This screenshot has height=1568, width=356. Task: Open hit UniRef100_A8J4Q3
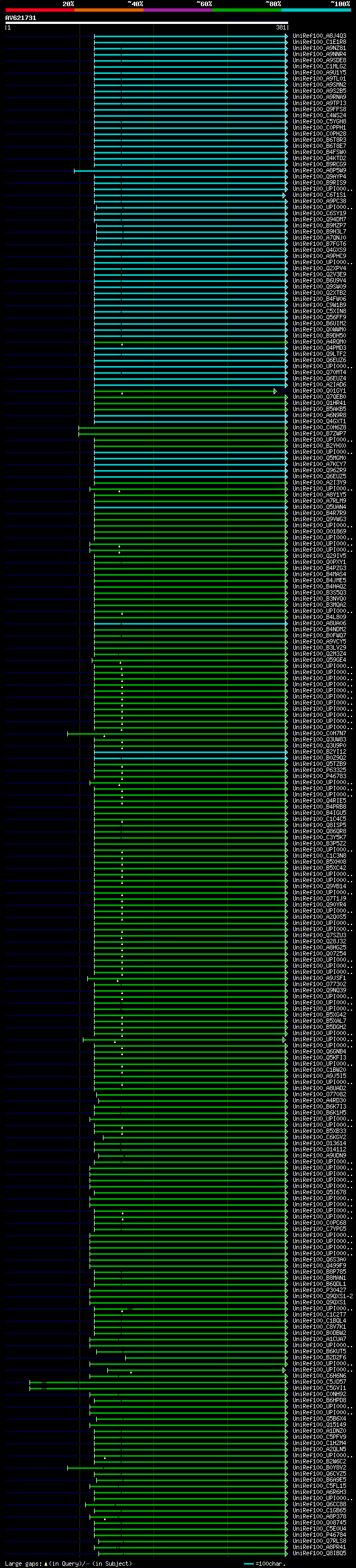(319, 36)
